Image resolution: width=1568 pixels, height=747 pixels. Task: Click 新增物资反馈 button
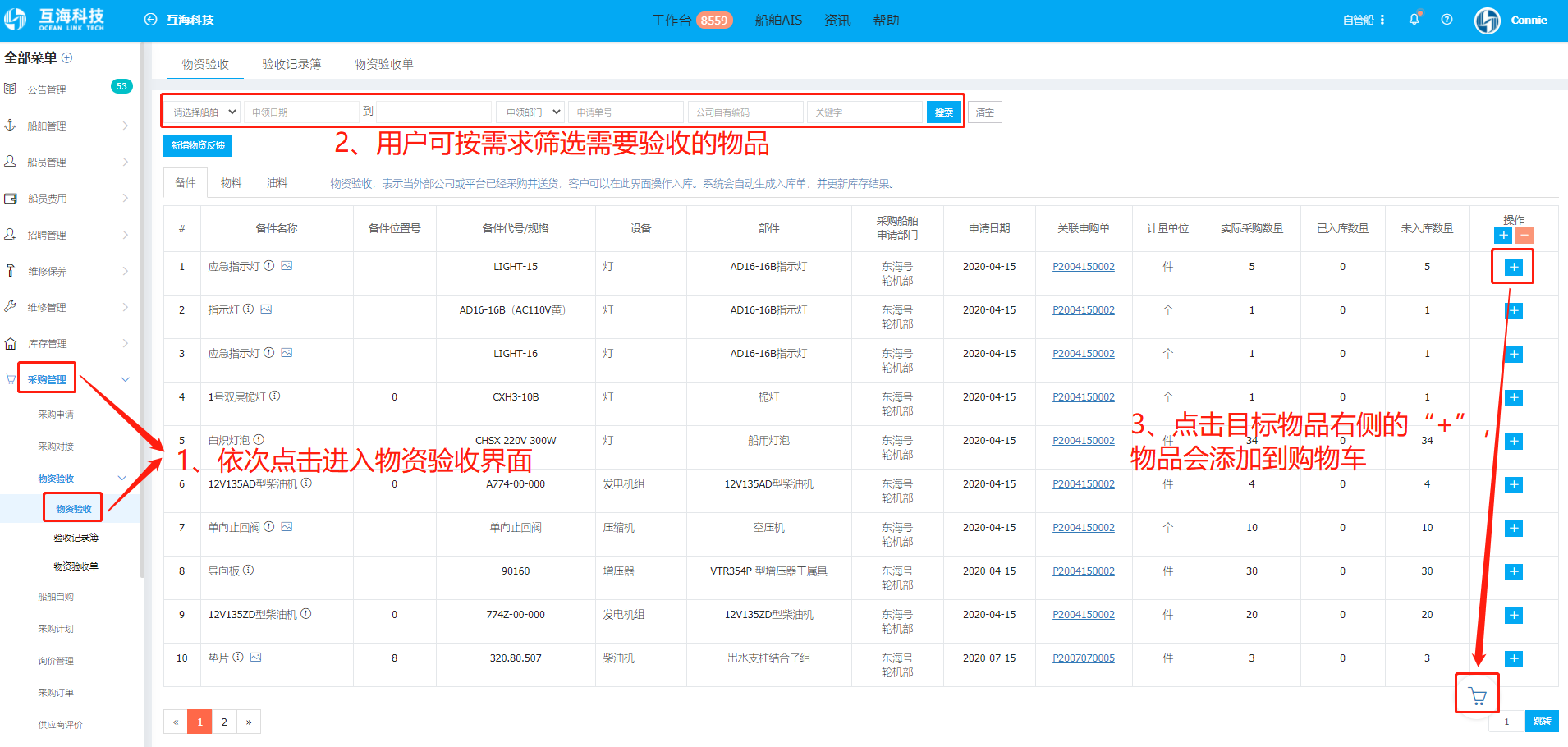click(x=198, y=145)
